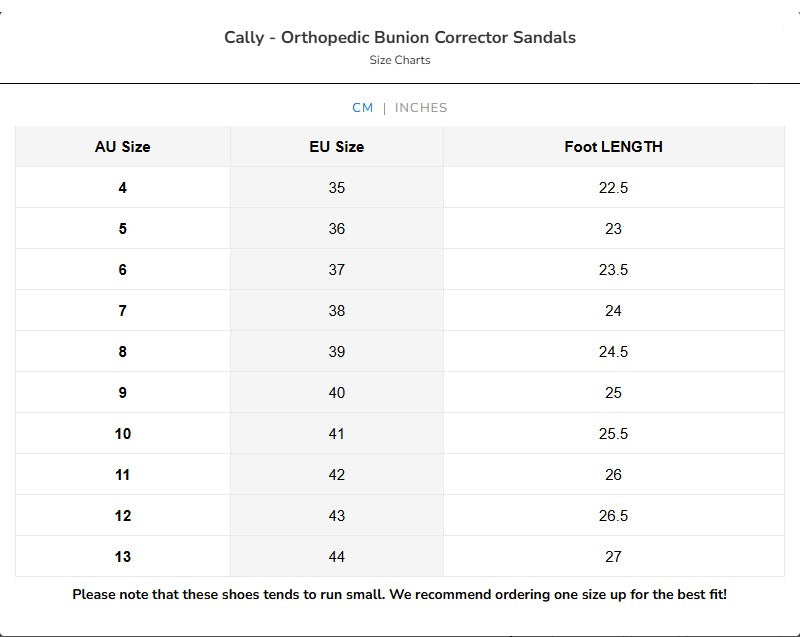Click foot length value 26
808x637 pixels.
(x=613, y=476)
